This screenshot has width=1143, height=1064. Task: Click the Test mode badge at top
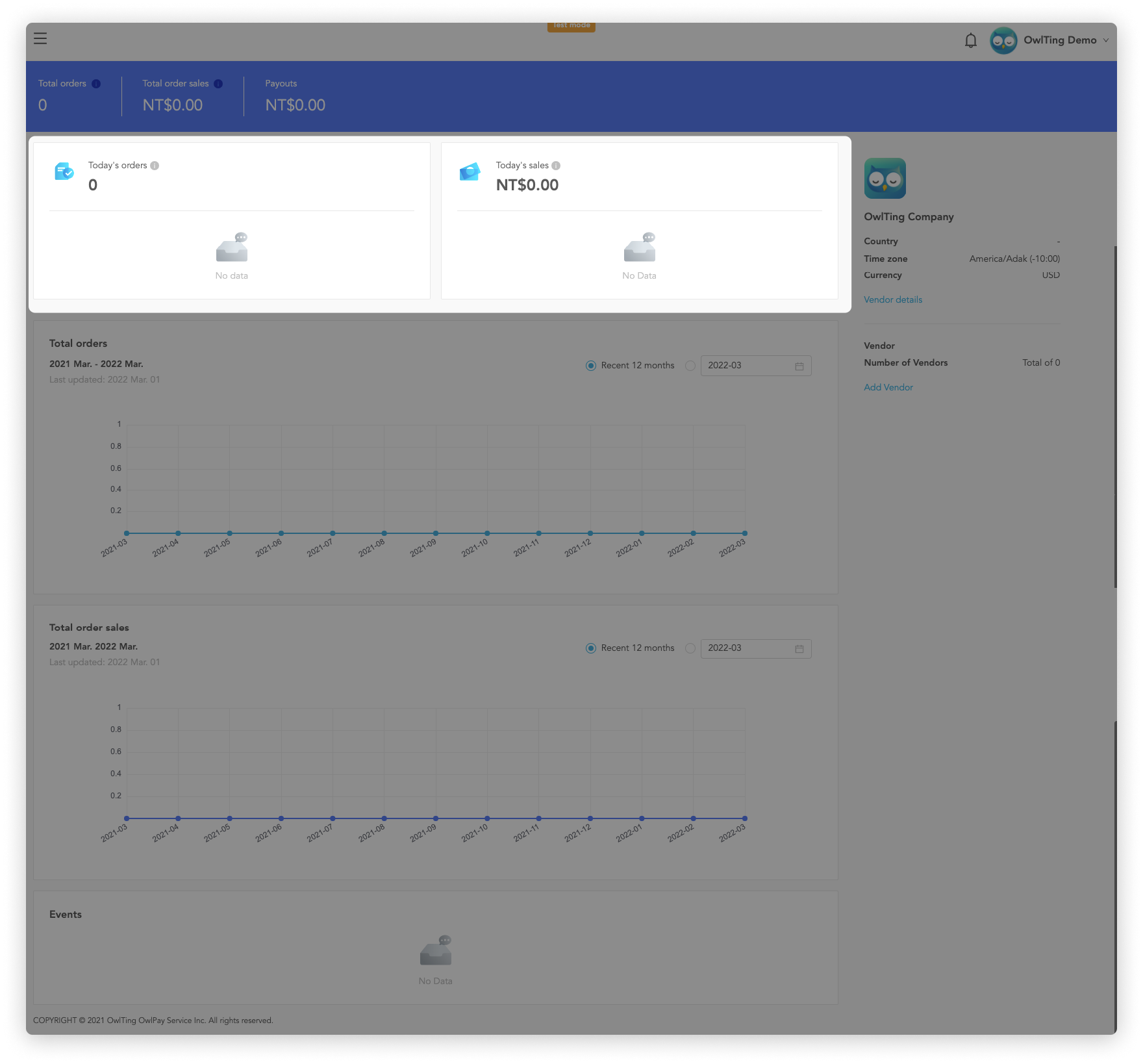(571, 26)
